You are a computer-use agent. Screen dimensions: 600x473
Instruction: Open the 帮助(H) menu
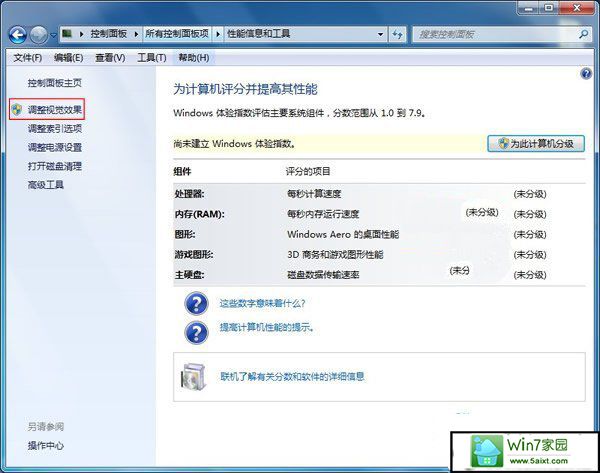tap(194, 58)
